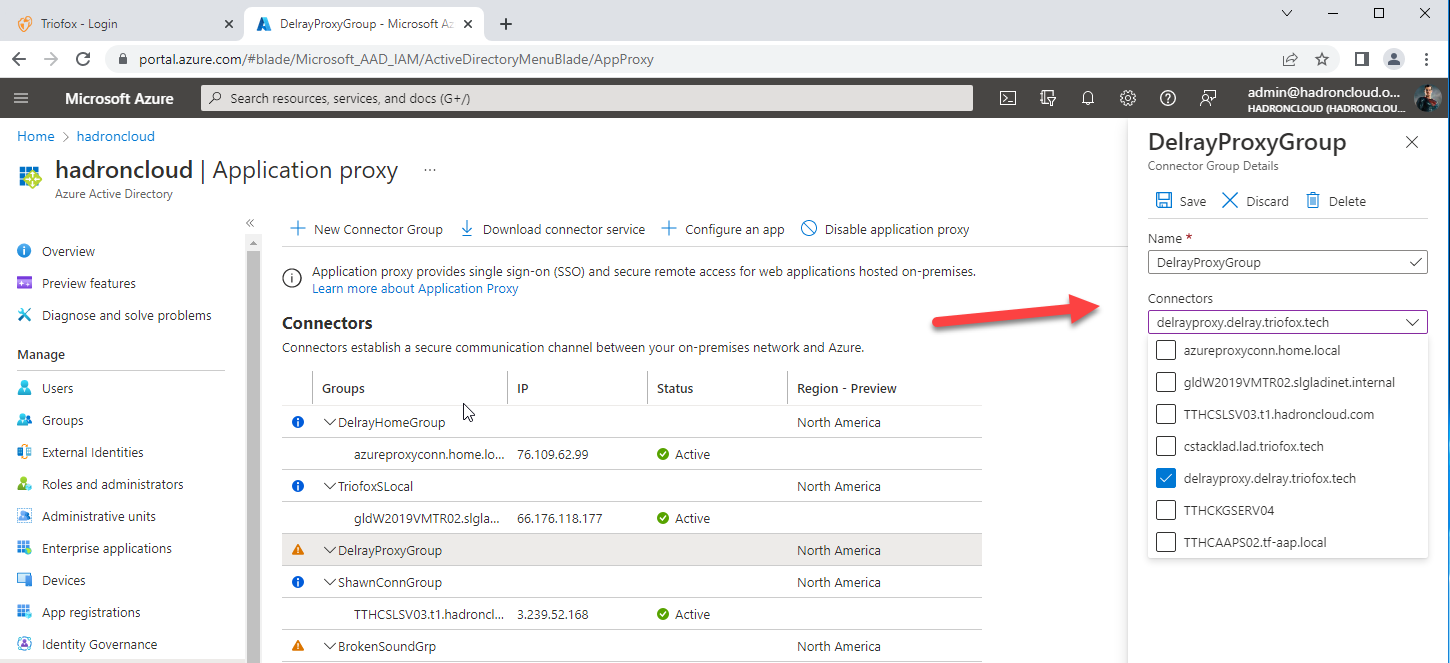1450x663 pixels.
Task: Collapse the ShawnConnGroup group
Action: (x=330, y=582)
